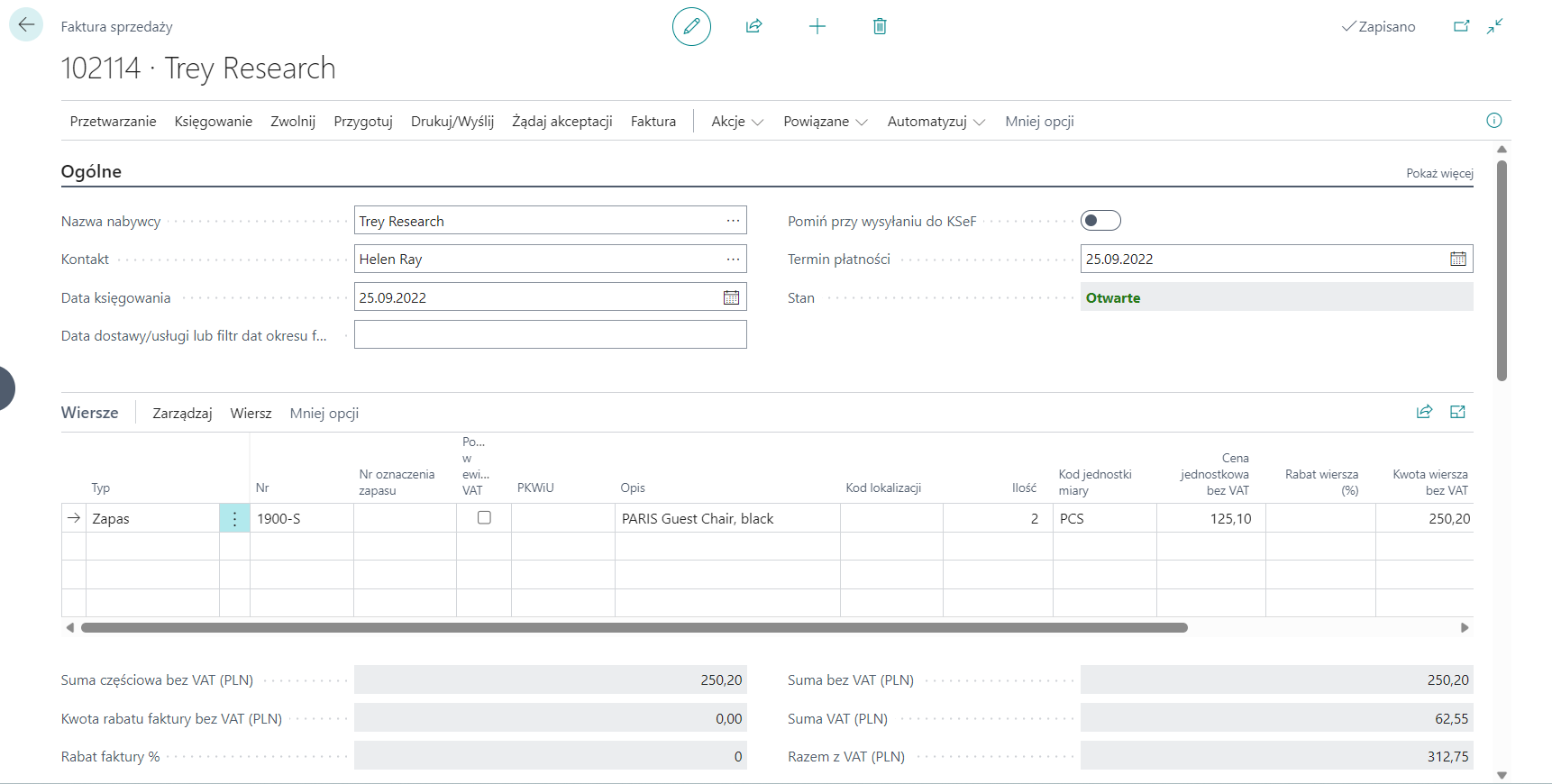Open the Żądaj akceptacji menu
The width and height of the screenshot is (1552, 784).
coord(562,122)
